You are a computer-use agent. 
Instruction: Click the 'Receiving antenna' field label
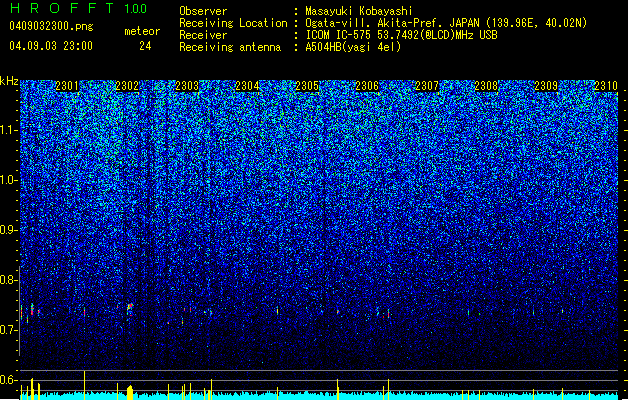click(x=230, y=47)
